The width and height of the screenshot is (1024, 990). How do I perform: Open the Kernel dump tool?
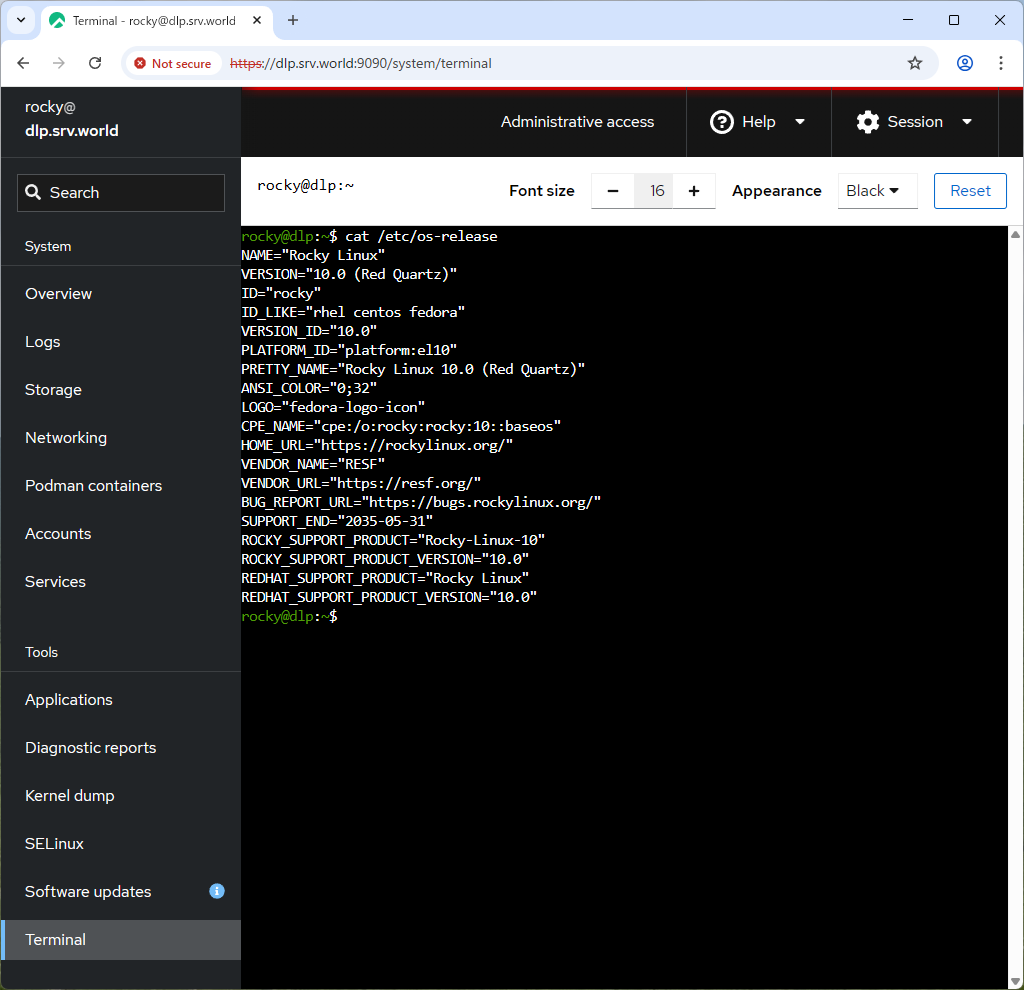[x=69, y=795]
